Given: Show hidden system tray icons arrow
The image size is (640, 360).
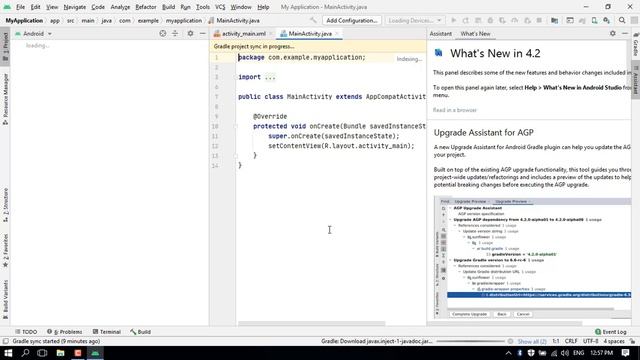Looking at the screenshot, I should [x=508, y=353].
